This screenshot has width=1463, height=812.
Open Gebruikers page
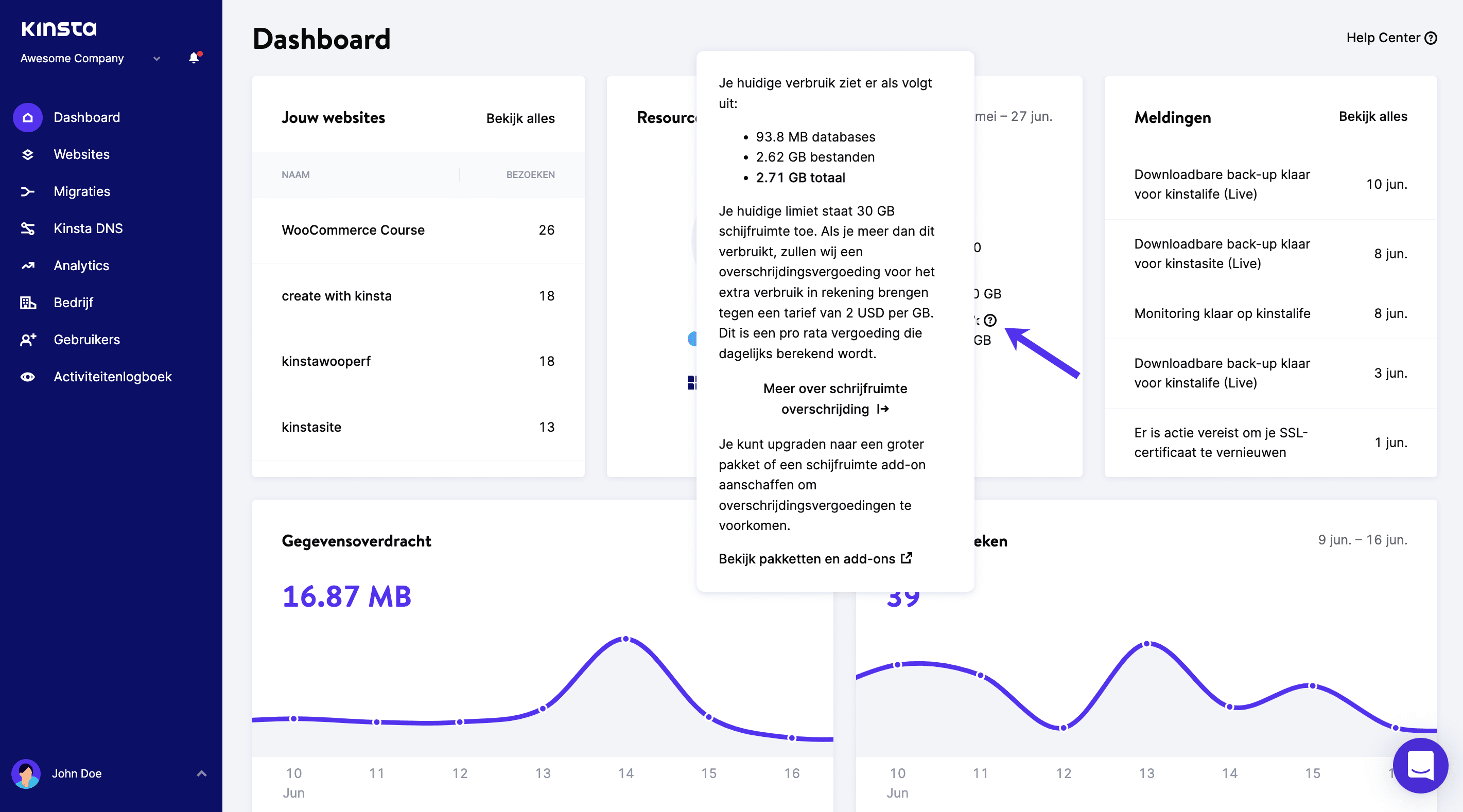(87, 340)
